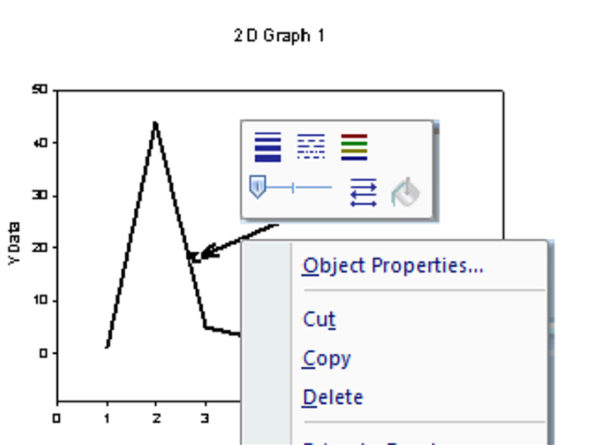The width and height of the screenshot is (600, 445).
Task: Click the Y-axis tick label 20
Action: coord(40,247)
